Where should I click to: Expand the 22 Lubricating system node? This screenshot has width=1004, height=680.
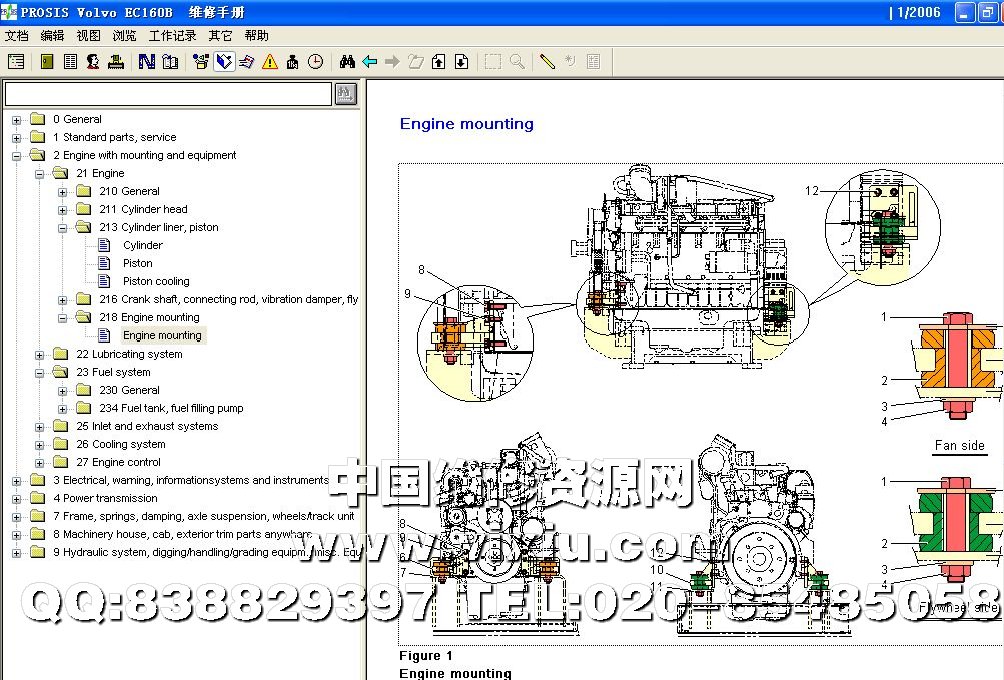point(40,355)
